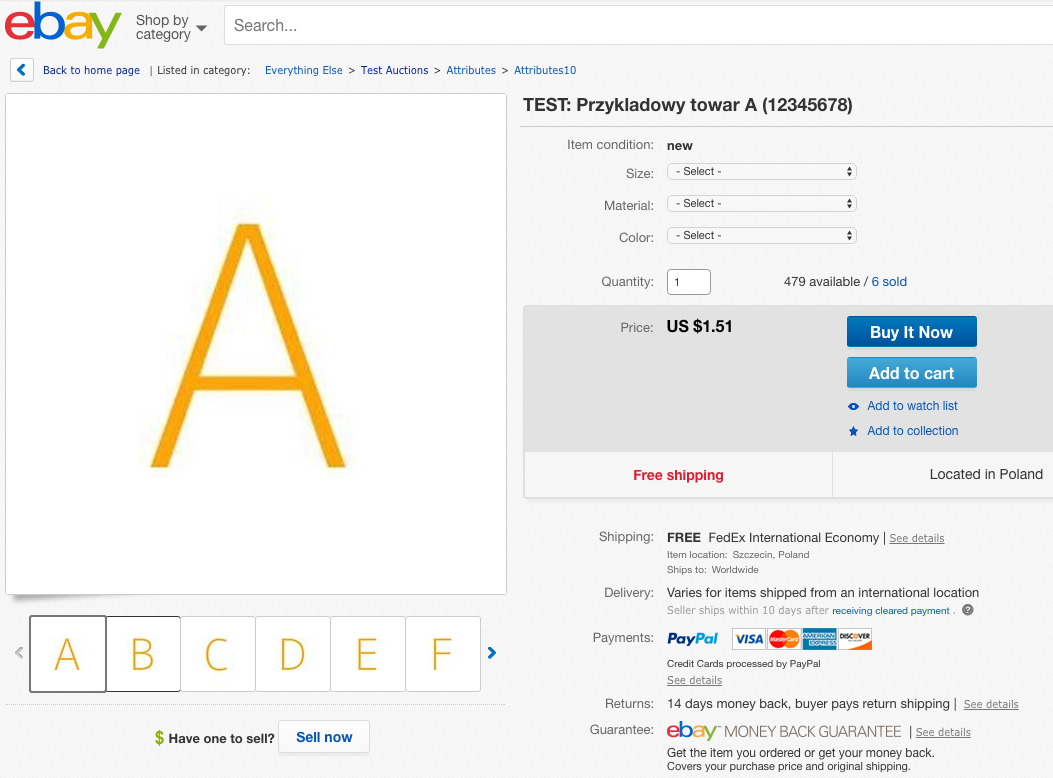1053x778 pixels.
Task: Select thumbnail image E
Action: coord(367,653)
